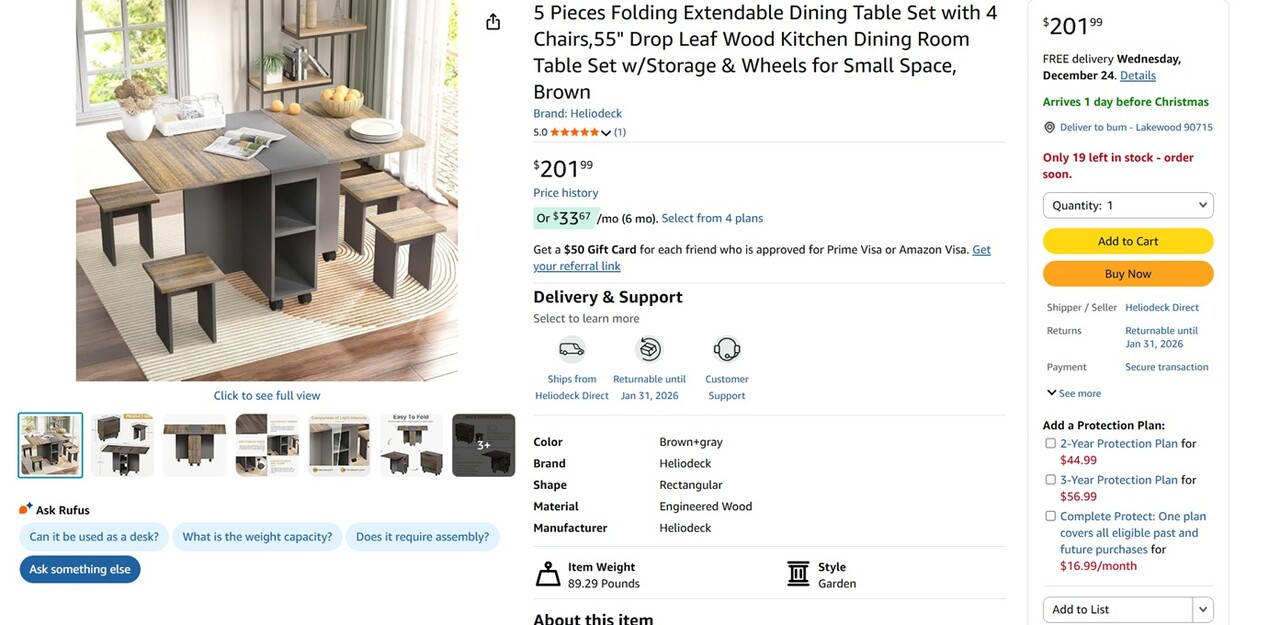Click the Ships from truck icon
This screenshot has height=625, width=1280.
[571, 349]
